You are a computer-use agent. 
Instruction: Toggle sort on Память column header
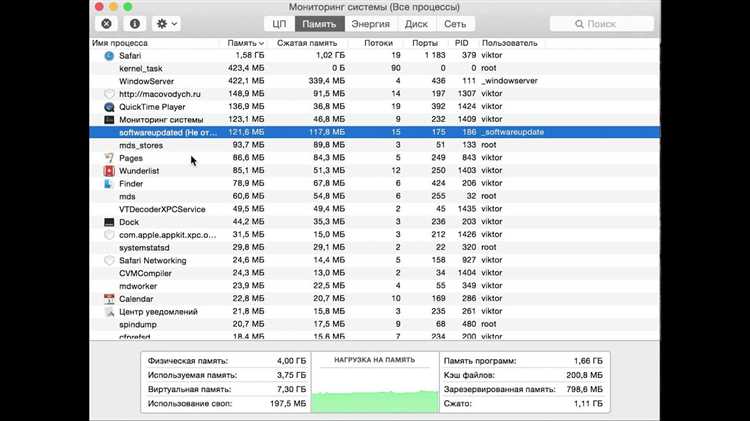click(x=245, y=43)
